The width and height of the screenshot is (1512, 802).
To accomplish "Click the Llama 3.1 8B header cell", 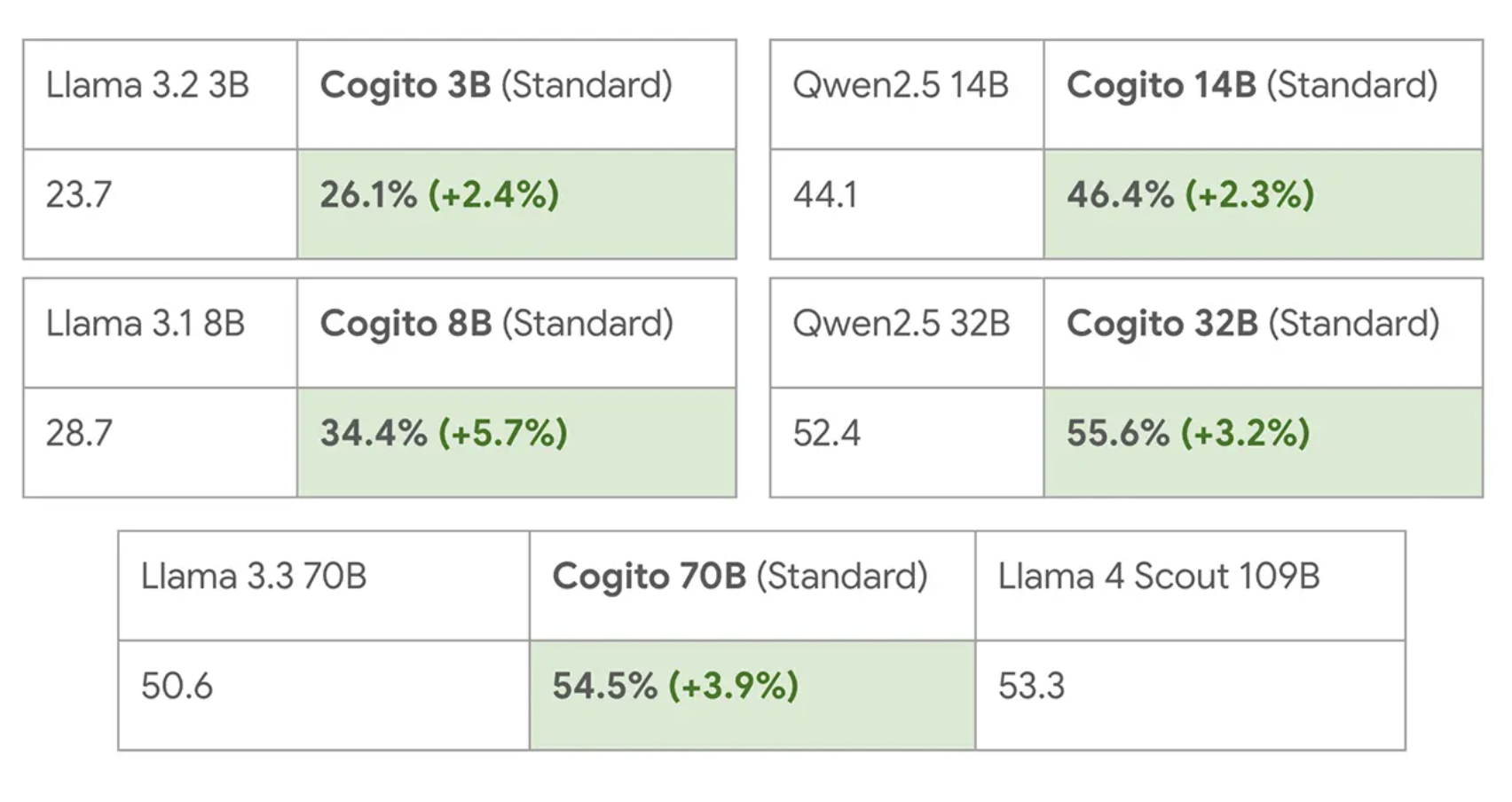I will (160, 333).
